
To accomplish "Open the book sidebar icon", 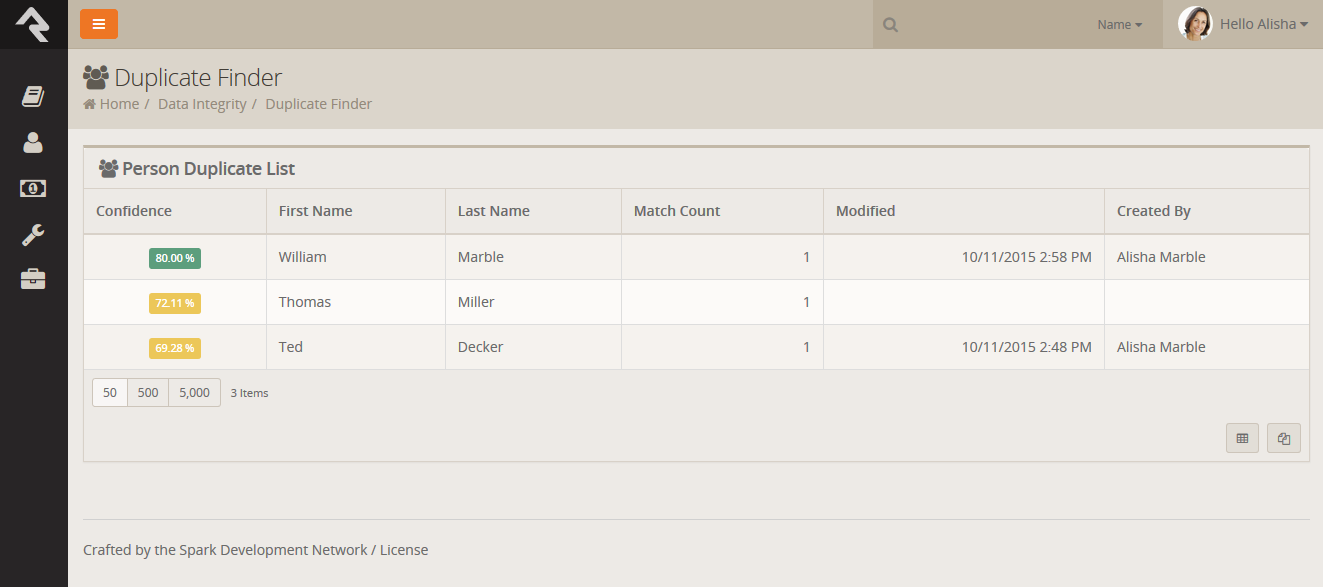I will (33, 97).
